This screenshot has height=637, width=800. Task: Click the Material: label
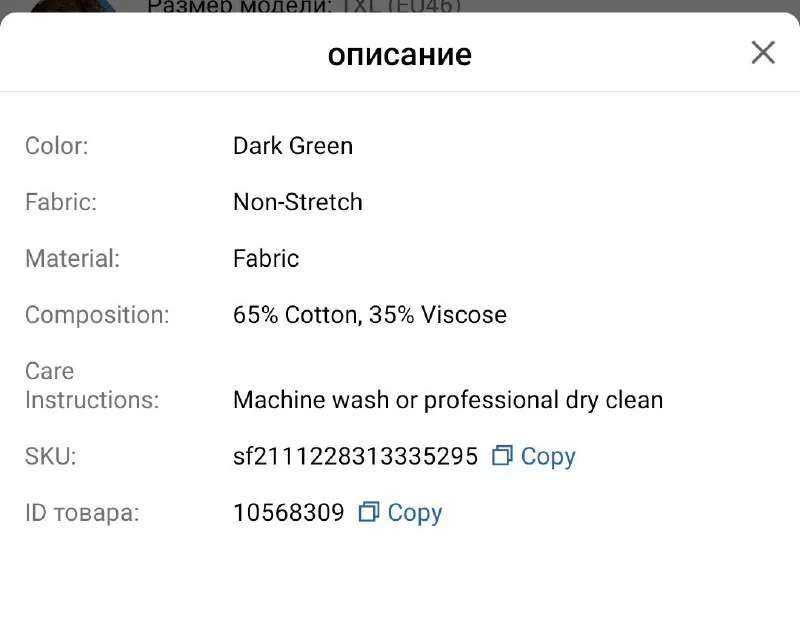tap(72, 258)
